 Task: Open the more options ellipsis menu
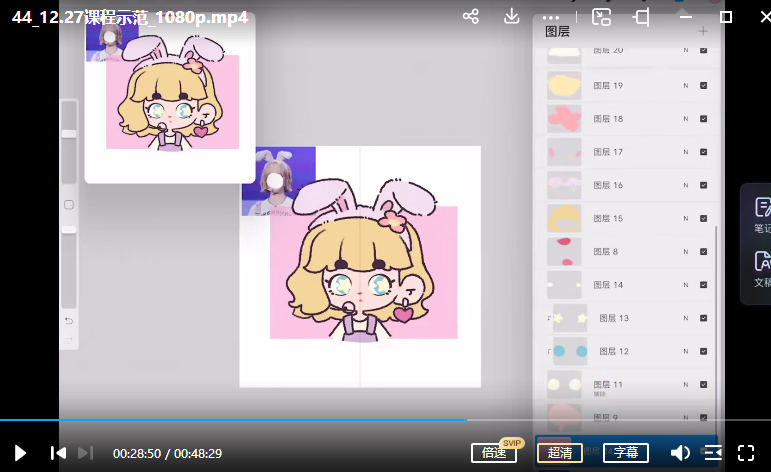(551, 17)
